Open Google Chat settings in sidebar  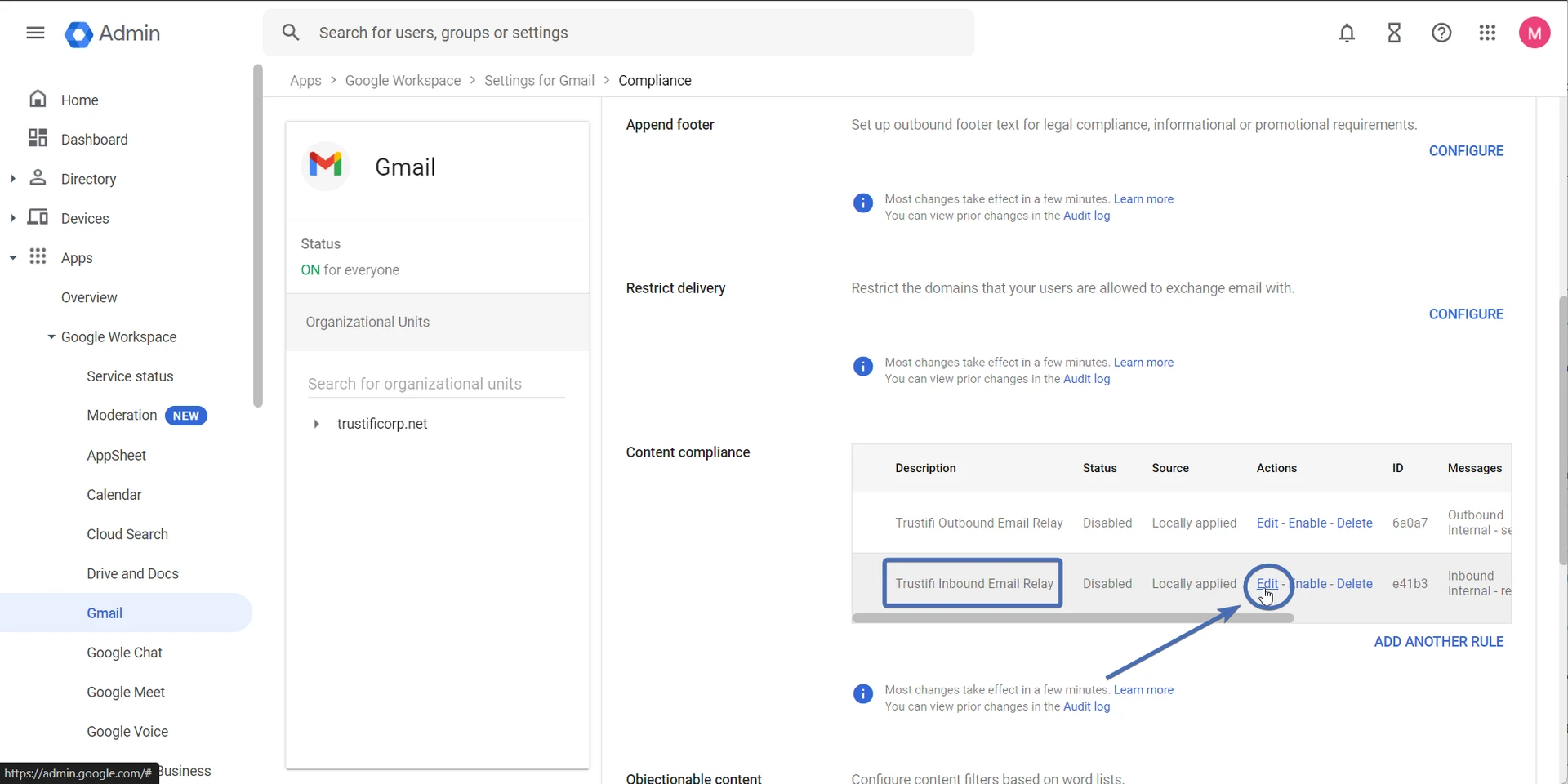coord(124,653)
